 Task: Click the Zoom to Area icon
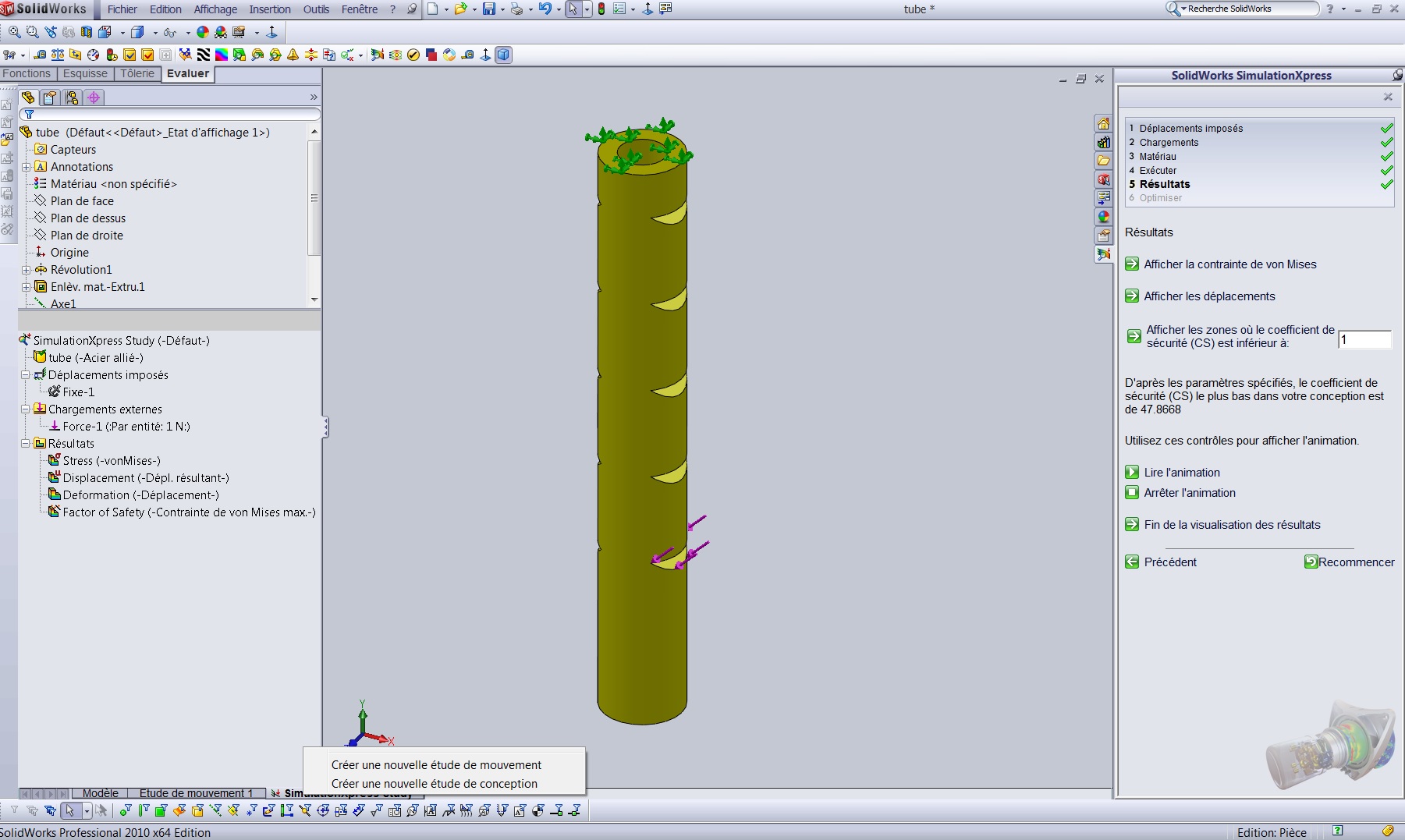coord(32,32)
